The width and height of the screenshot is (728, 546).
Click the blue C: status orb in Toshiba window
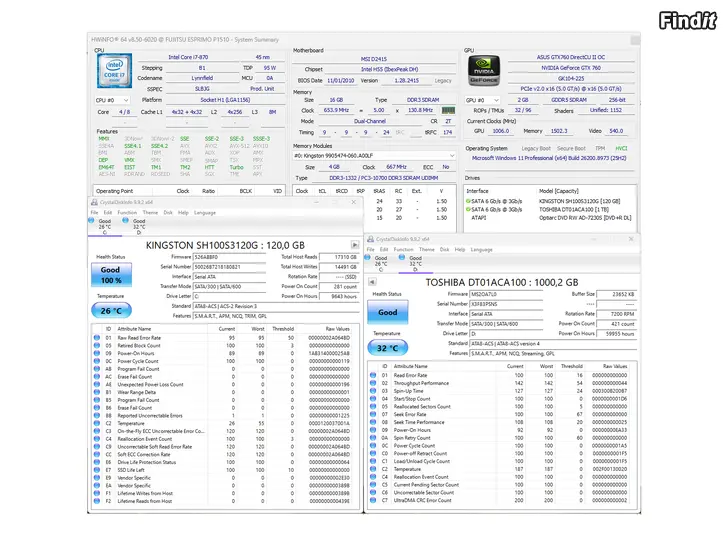click(367, 257)
